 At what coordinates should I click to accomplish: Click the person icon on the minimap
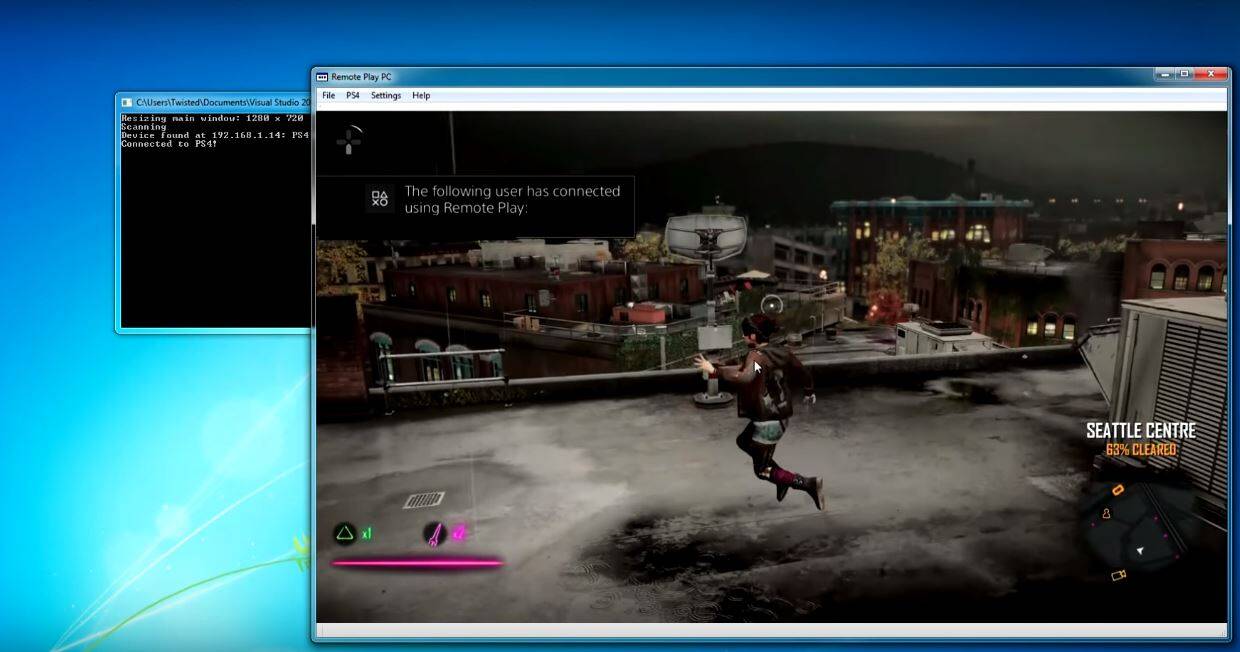1106,514
